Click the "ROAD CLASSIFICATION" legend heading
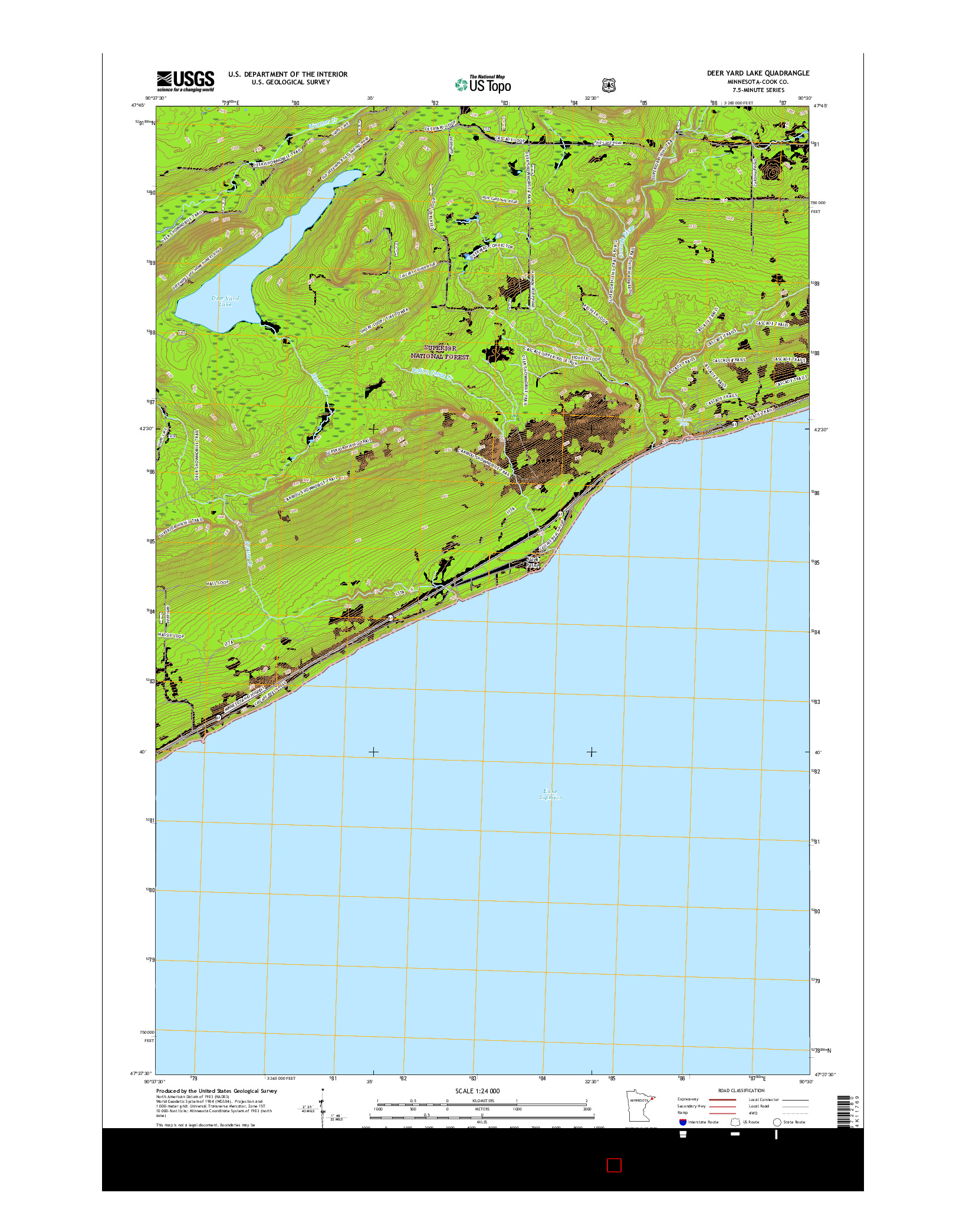966x1232 pixels. [741, 1090]
